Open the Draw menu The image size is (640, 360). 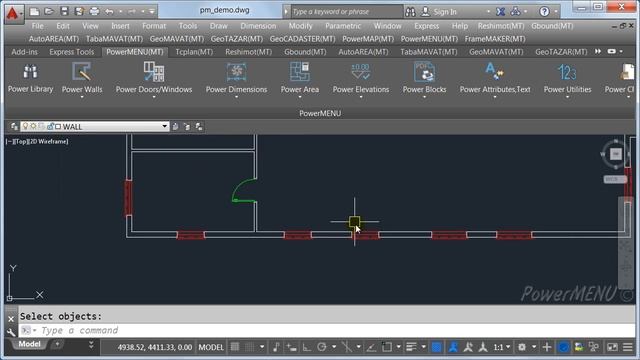coord(218,26)
